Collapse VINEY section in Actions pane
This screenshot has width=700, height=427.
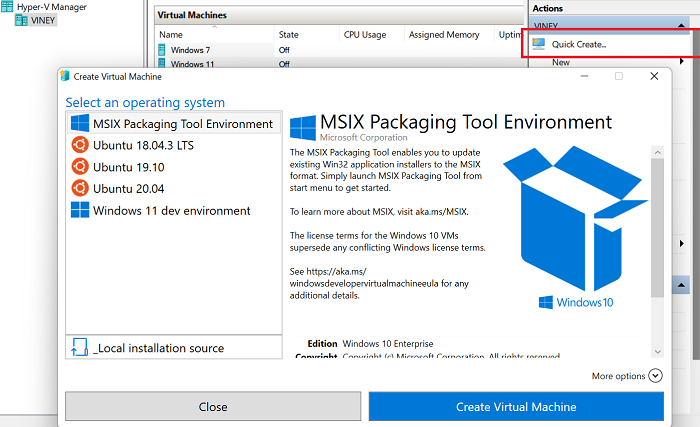(681, 25)
